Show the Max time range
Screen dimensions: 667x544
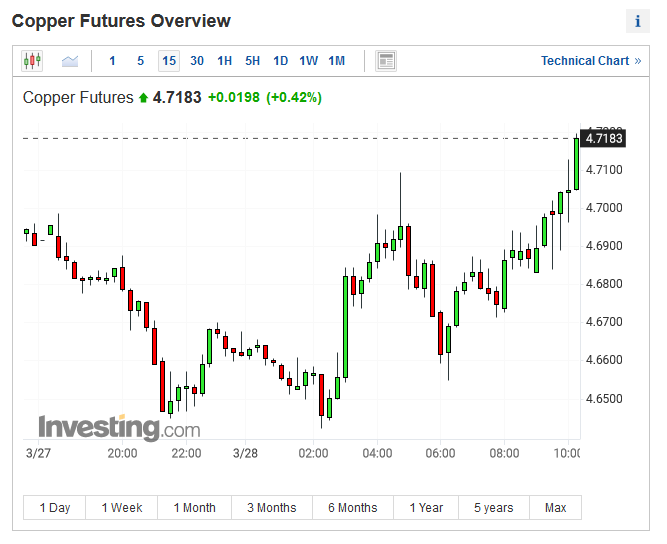556,508
